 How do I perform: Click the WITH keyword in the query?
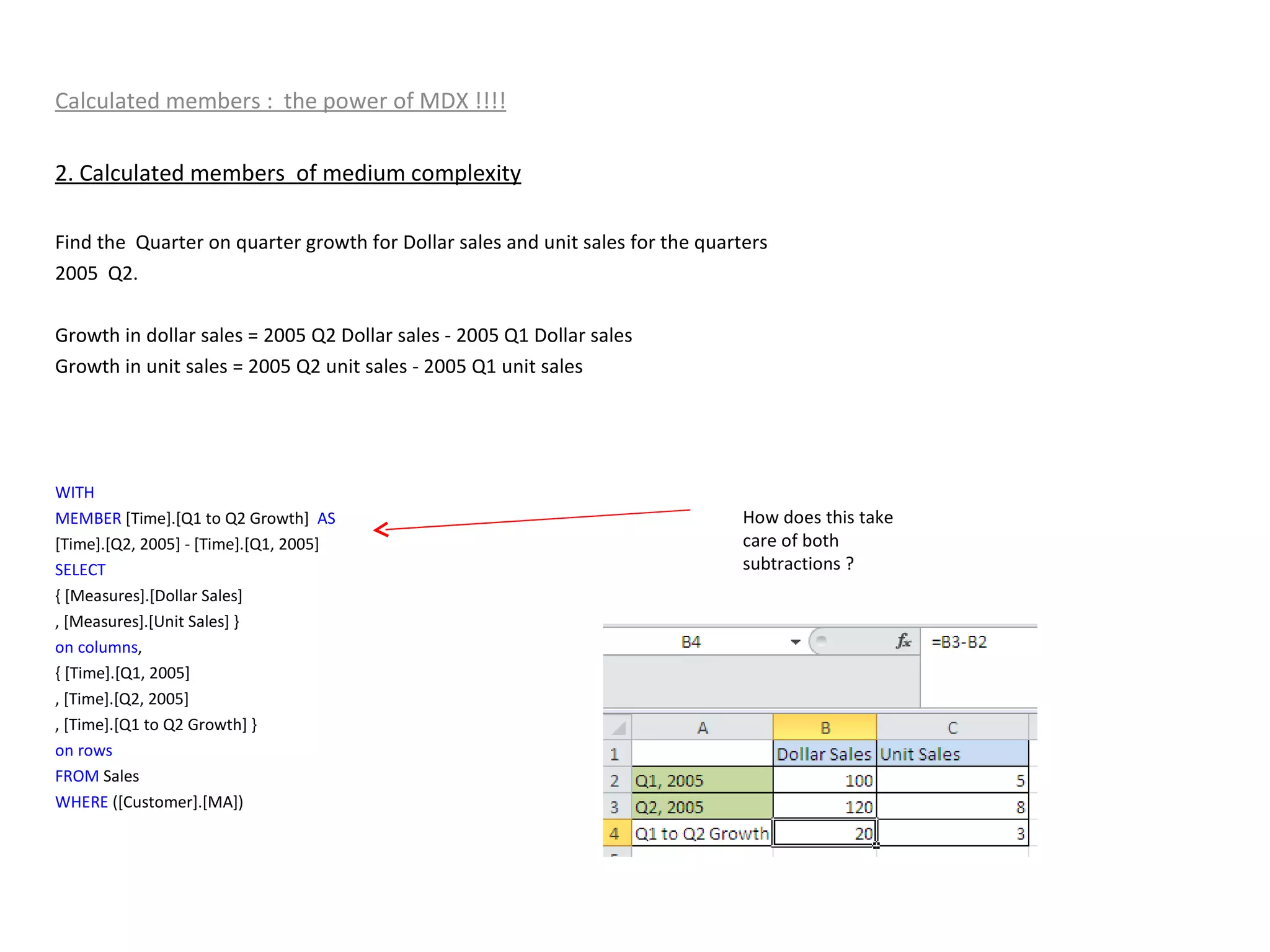[74, 492]
